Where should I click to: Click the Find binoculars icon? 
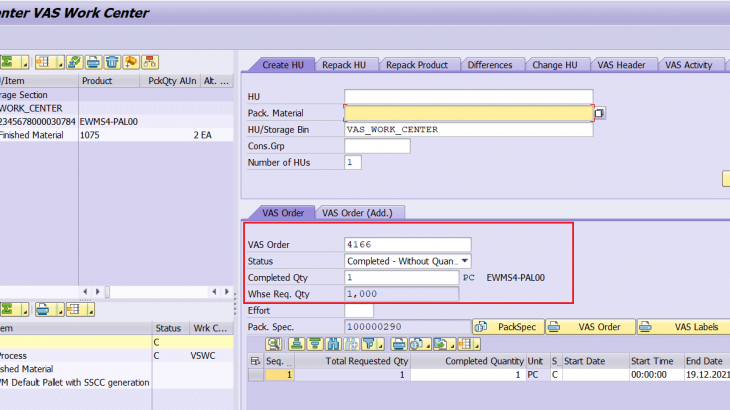(x=333, y=344)
